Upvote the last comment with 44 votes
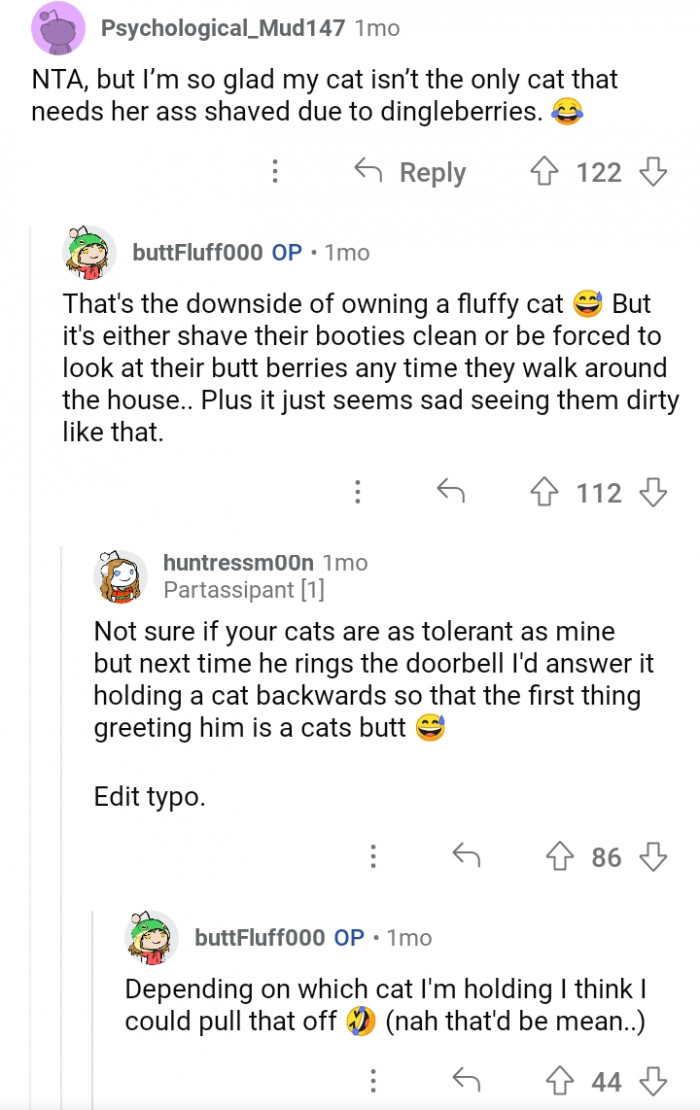The image size is (700, 1110). pyautogui.click(x=560, y=1080)
